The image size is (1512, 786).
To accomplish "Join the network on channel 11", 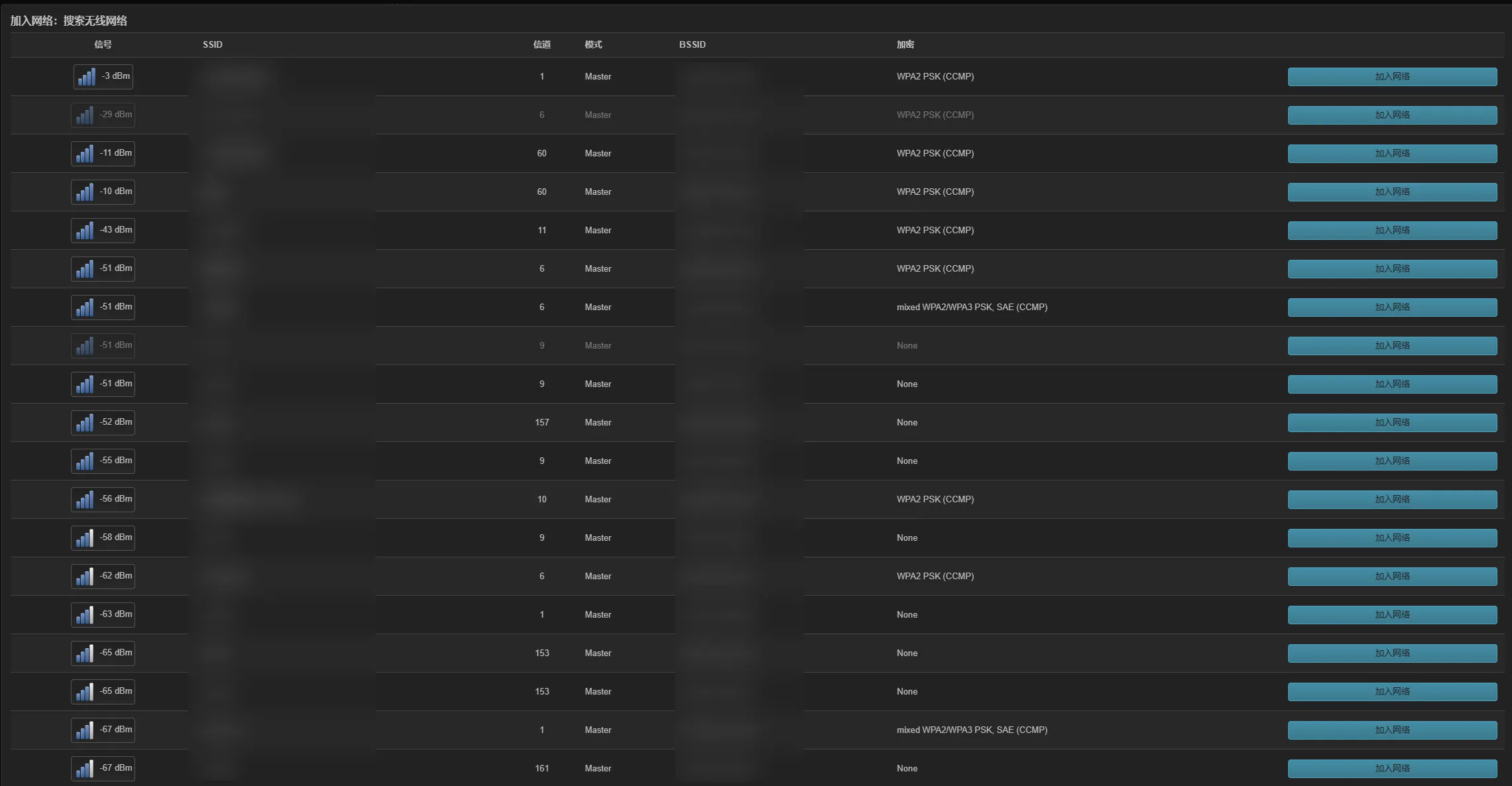I will [x=1391, y=231].
